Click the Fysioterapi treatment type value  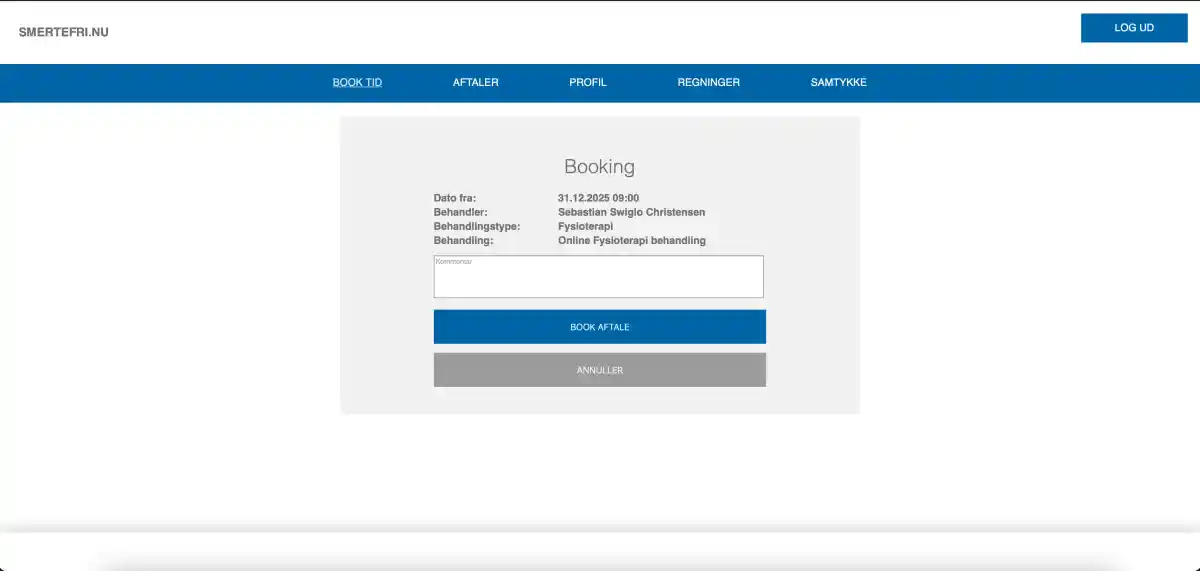click(585, 226)
